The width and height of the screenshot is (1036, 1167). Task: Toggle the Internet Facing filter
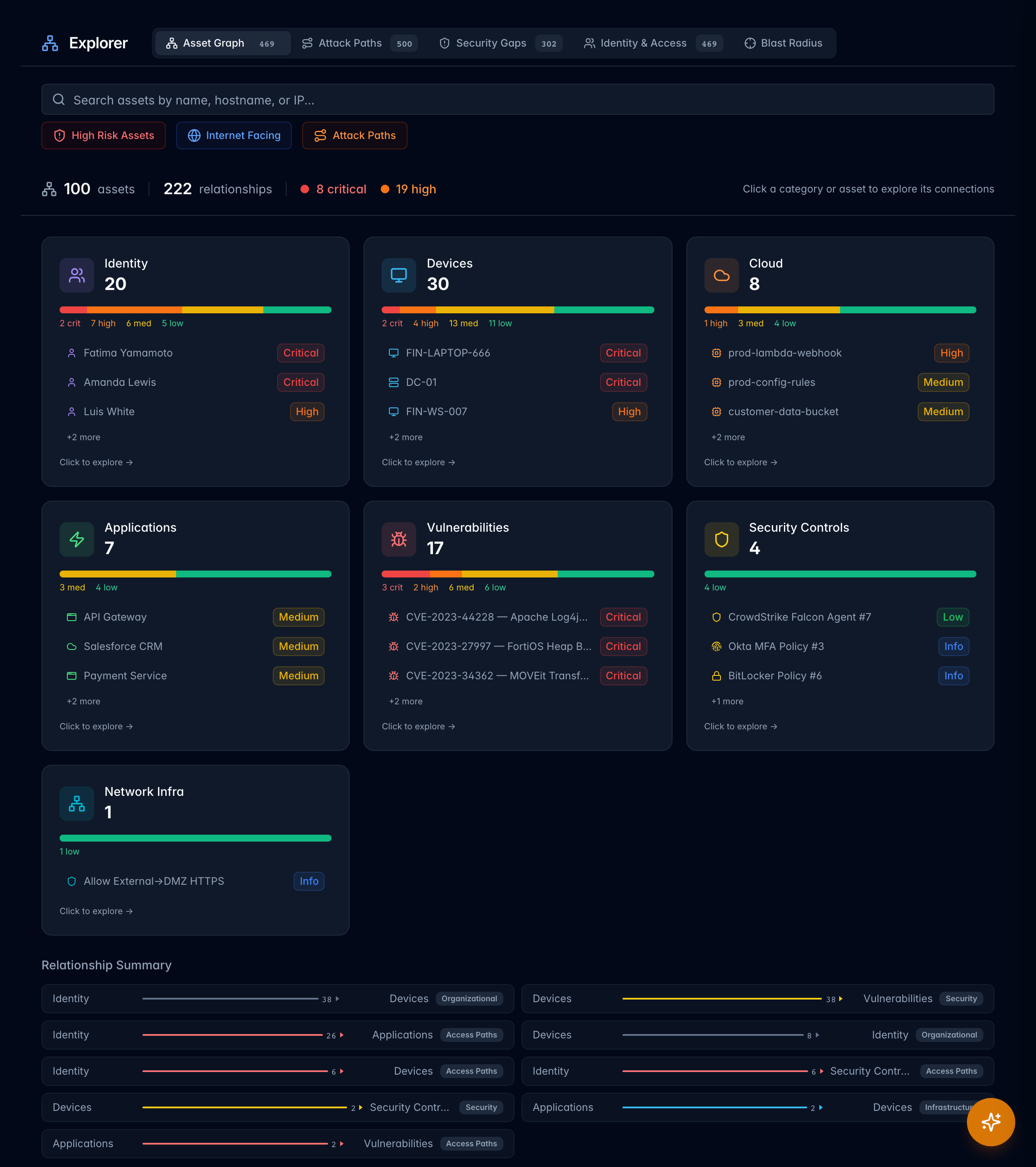coord(234,136)
